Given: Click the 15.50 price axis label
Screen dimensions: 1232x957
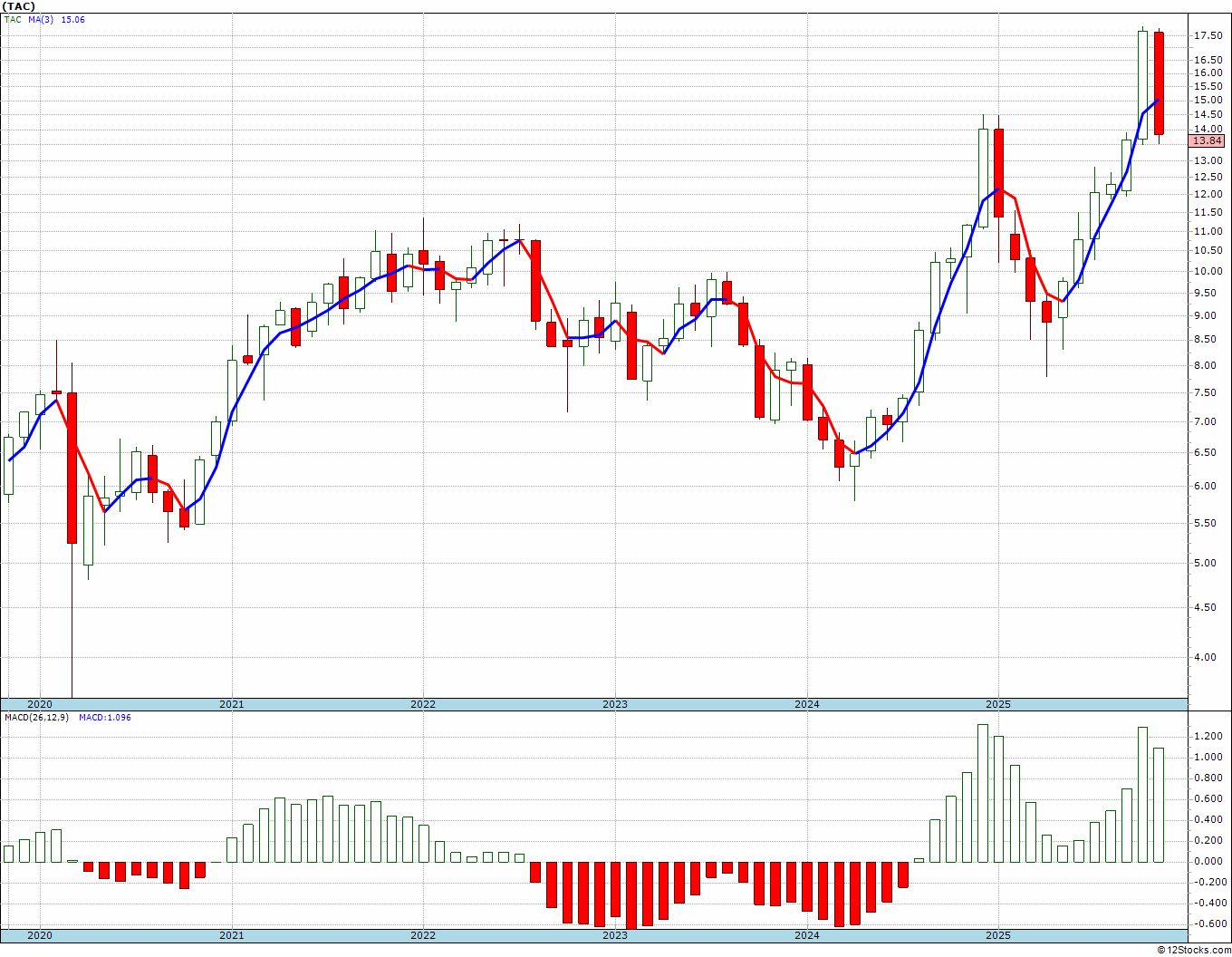Looking at the screenshot, I should [x=1208, y=86].
